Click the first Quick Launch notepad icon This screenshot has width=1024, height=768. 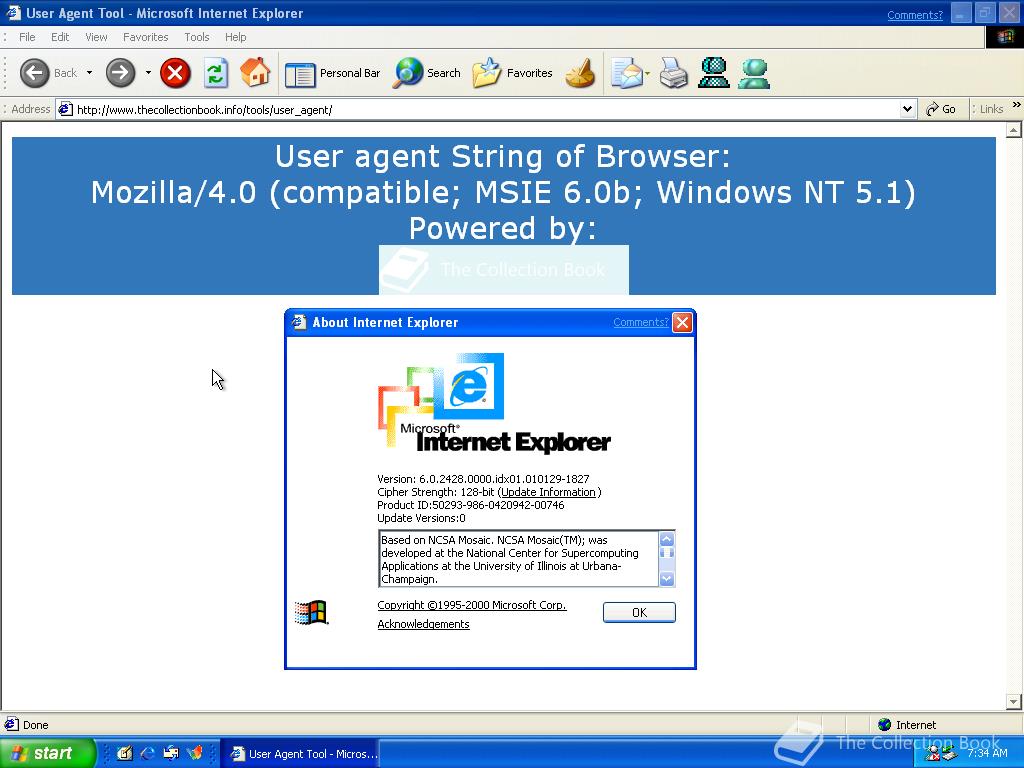pyautogui.click(x=125, y=753)
